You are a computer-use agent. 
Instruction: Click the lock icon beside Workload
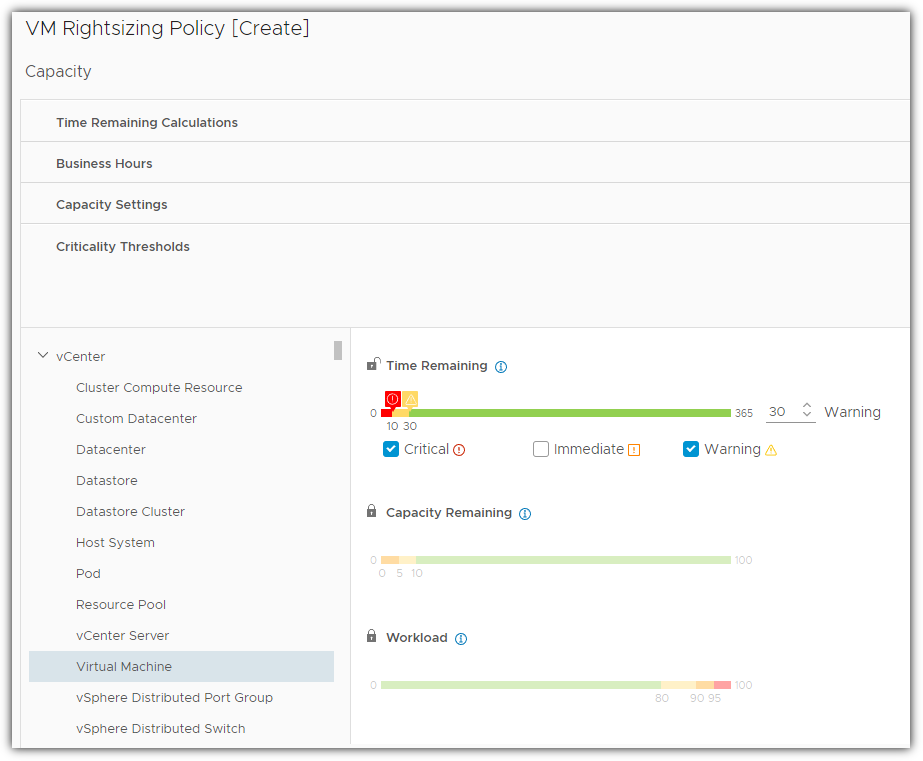(x=373, y=637)
